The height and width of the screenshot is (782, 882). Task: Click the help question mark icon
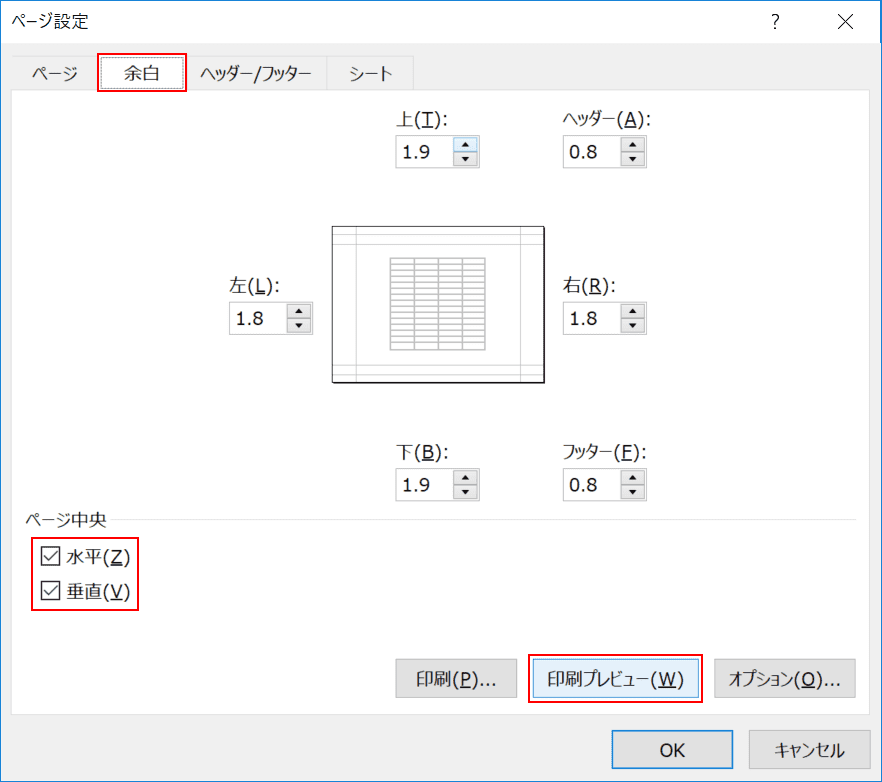[776, 21]
